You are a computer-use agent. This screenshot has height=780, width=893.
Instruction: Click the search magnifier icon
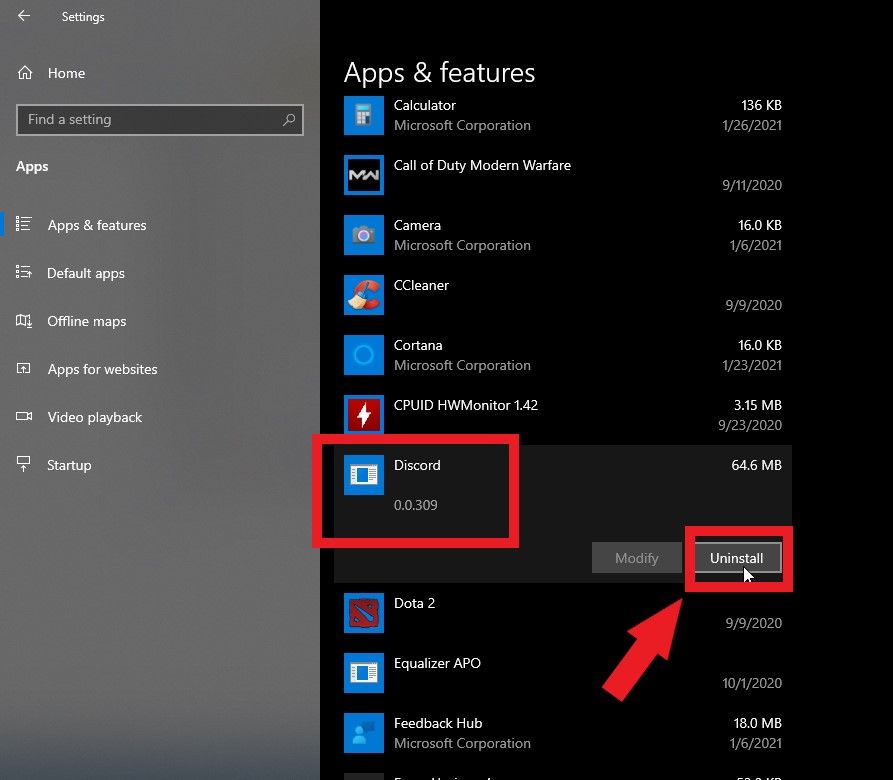[289, 120]
